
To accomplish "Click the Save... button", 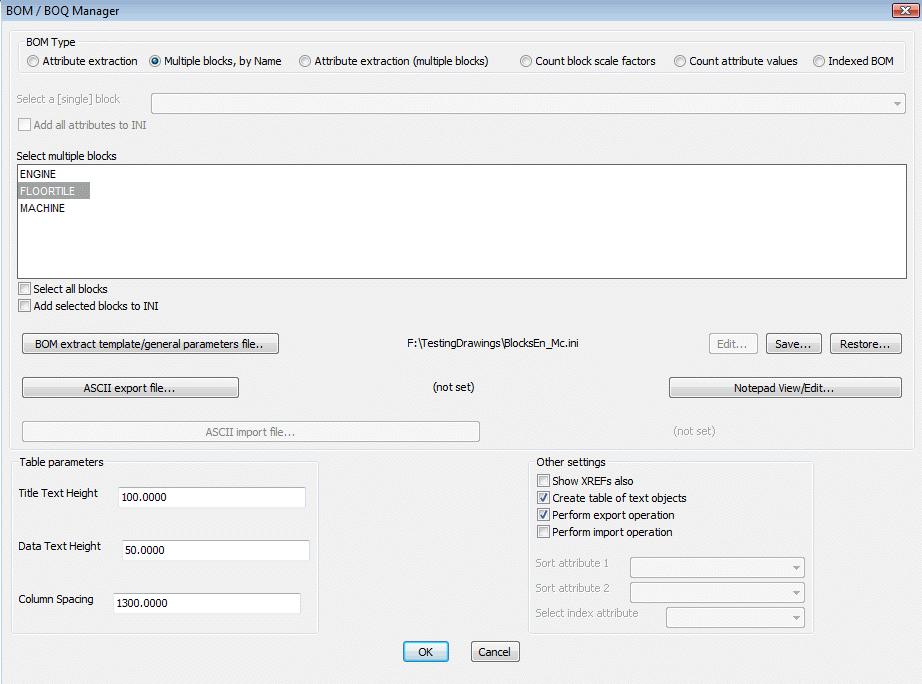I will click(x=794, y=344).
